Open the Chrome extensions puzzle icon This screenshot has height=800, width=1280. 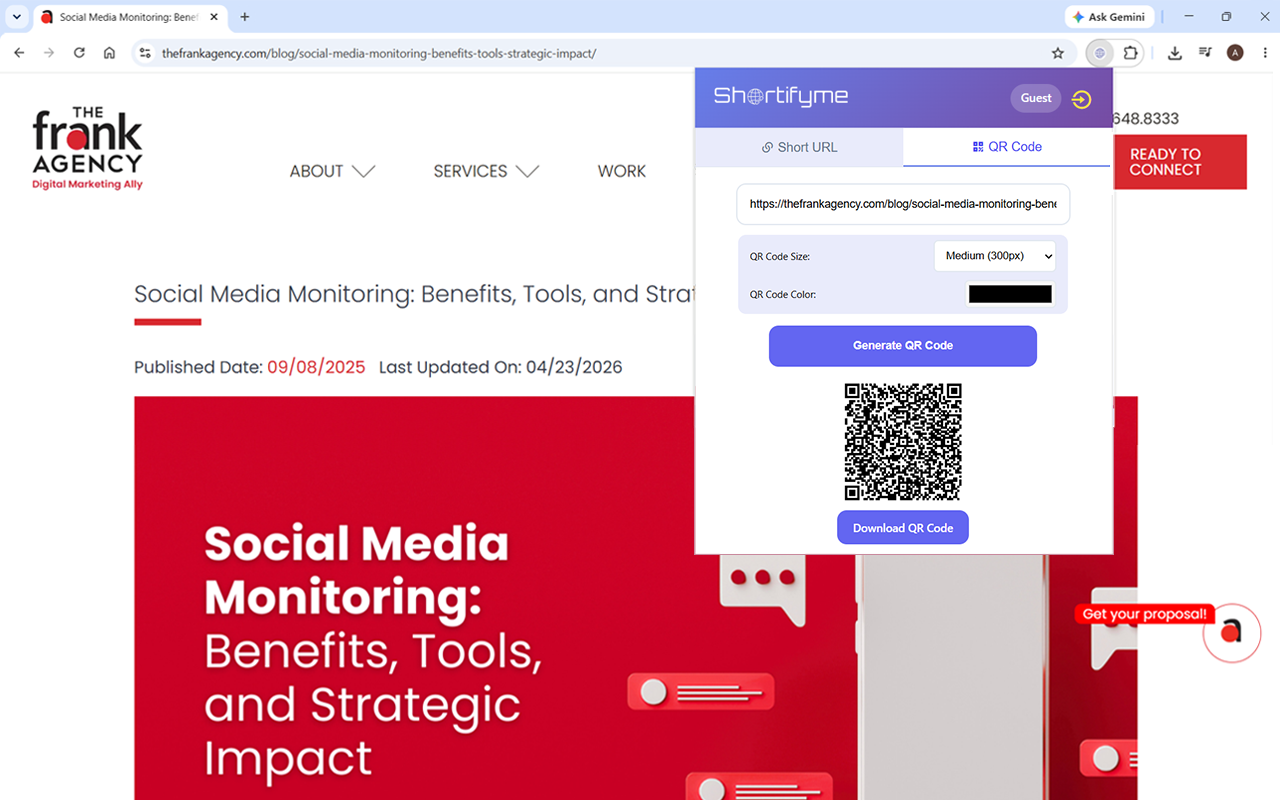point(1131,53)
